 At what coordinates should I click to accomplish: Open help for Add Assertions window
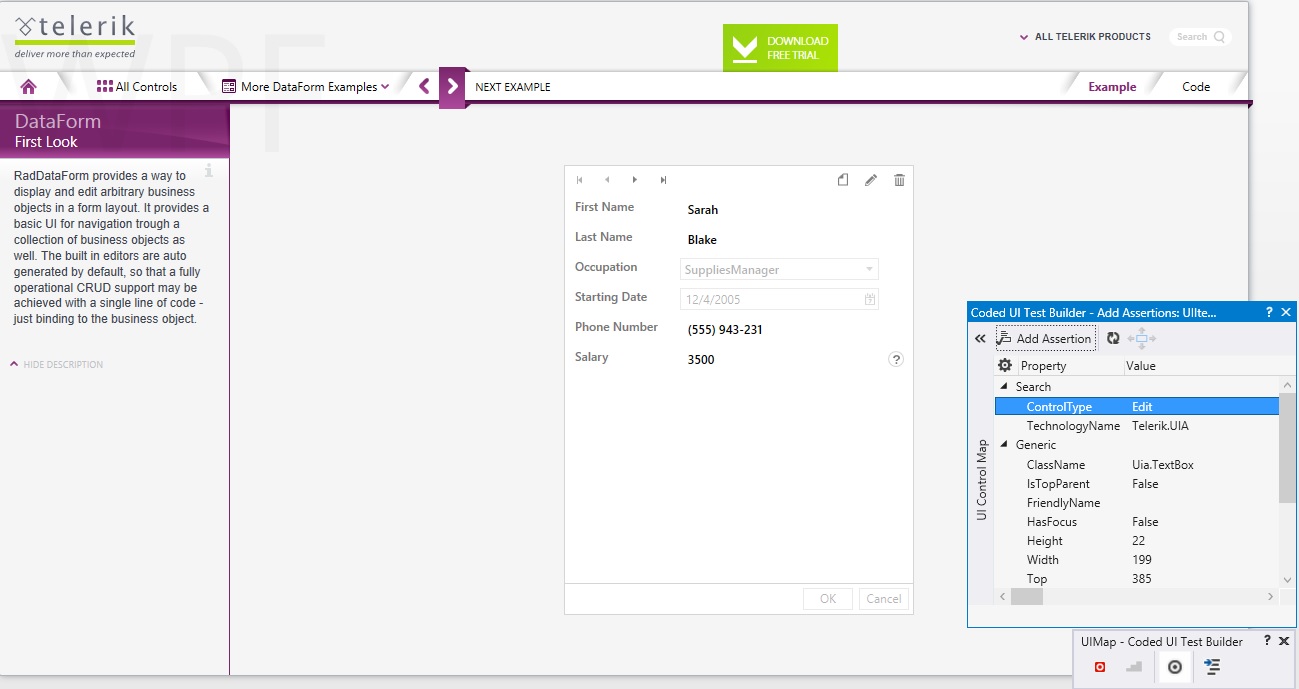coord(1269,313)
